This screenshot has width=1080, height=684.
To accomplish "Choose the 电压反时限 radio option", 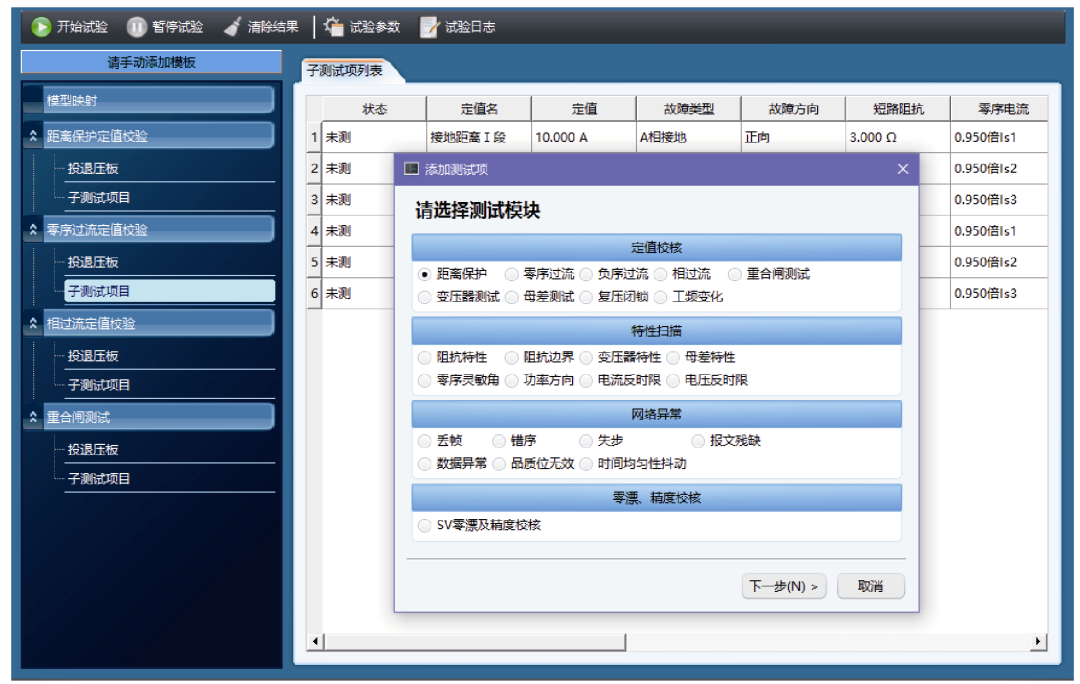I will point(672,380).
